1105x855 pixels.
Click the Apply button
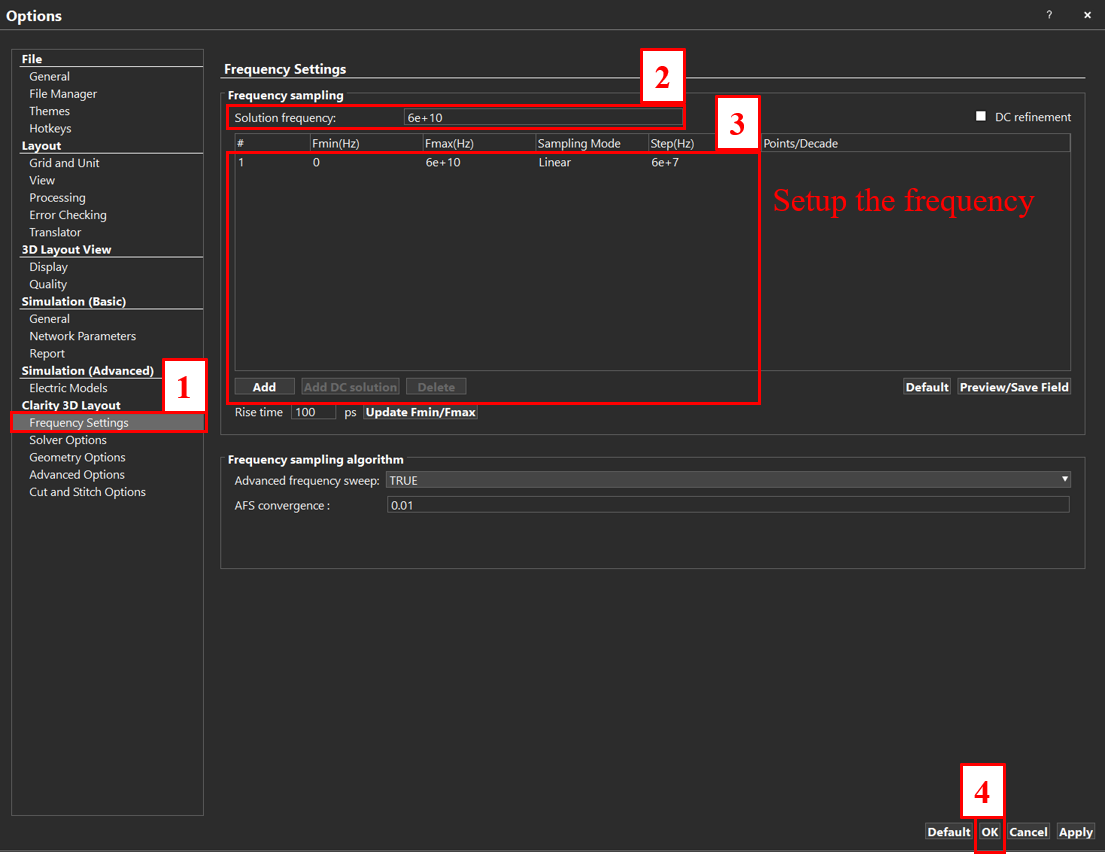[1075, 832]
